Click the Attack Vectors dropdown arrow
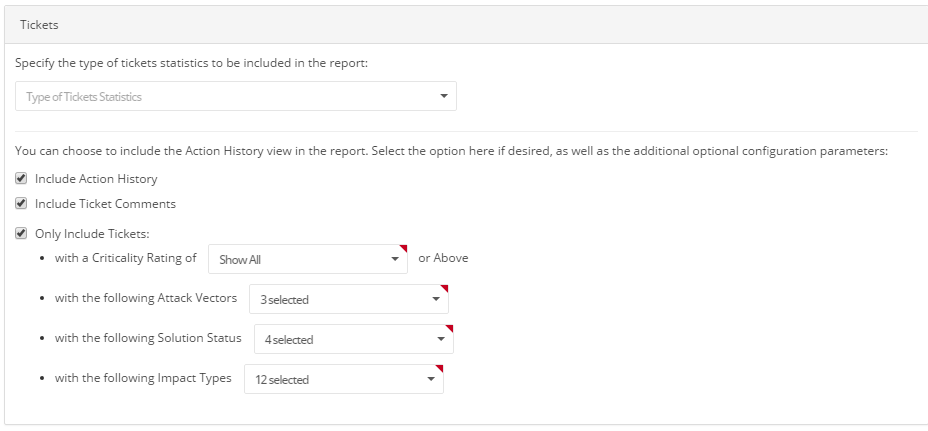Image resolution: width=928 pixels, height=431 pixels. coord(436,299)
